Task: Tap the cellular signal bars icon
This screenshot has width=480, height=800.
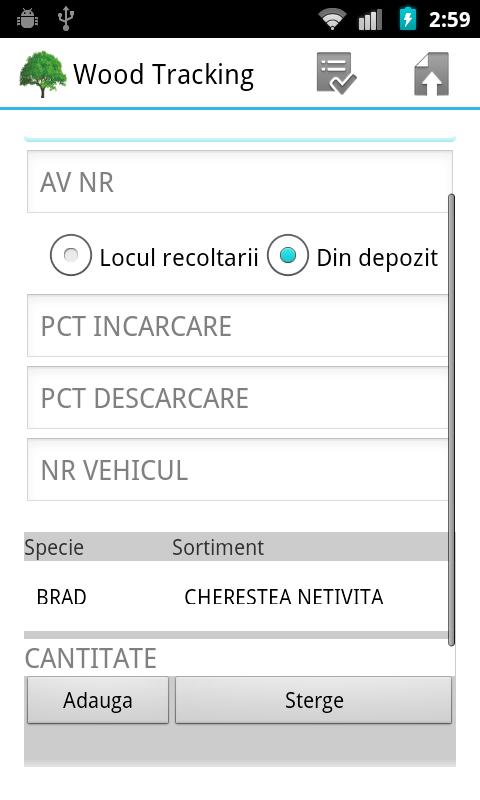Action: tap(370, 20)
